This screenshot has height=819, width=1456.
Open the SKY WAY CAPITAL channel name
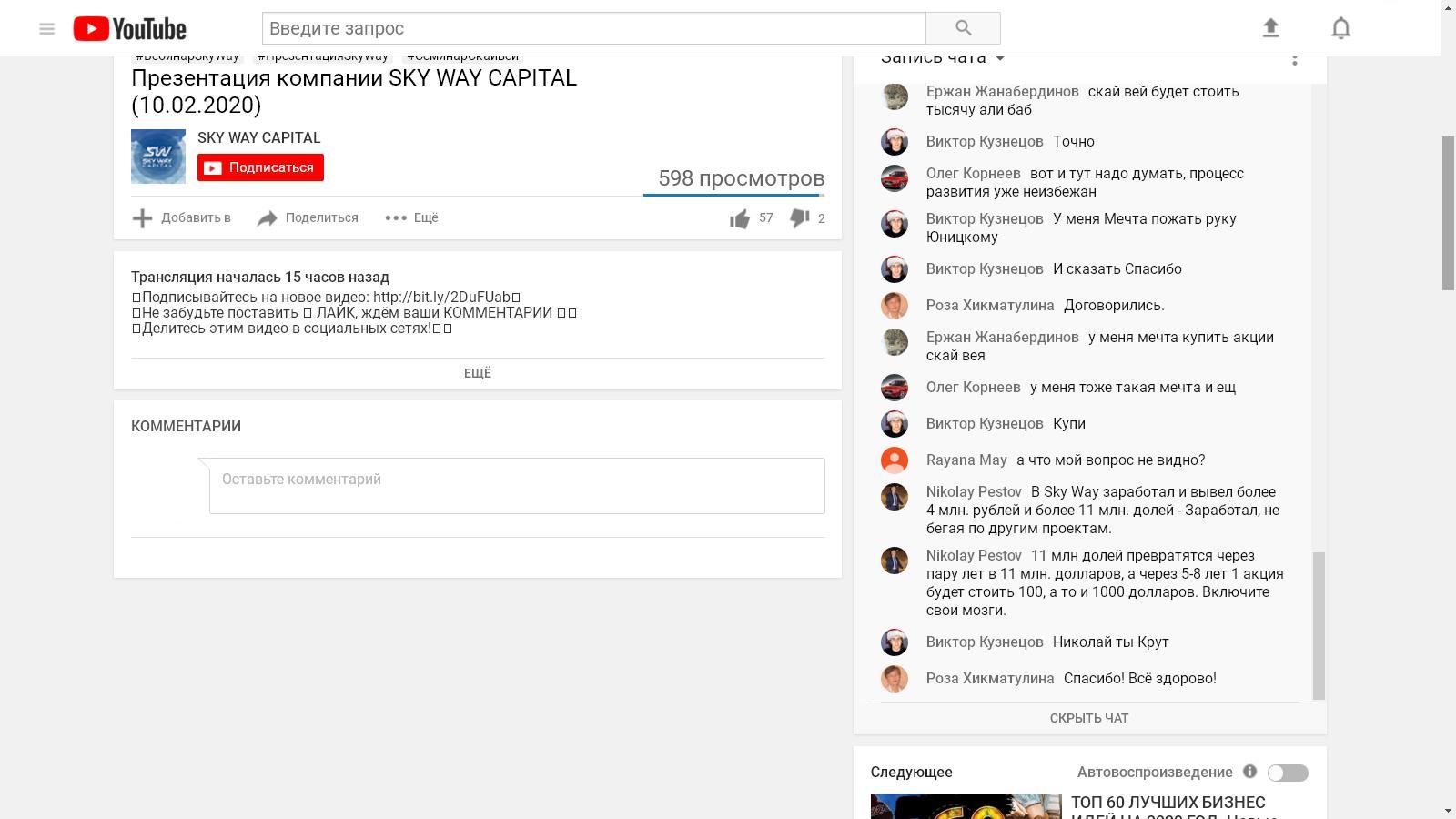(x=258, y=137)
